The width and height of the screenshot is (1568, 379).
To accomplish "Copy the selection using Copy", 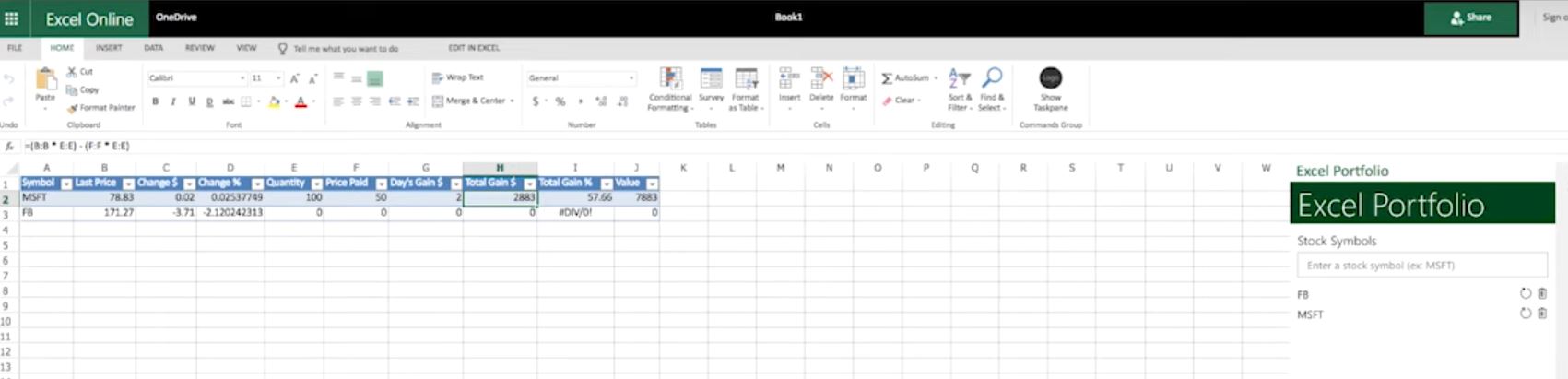I will tap(83, 89).
